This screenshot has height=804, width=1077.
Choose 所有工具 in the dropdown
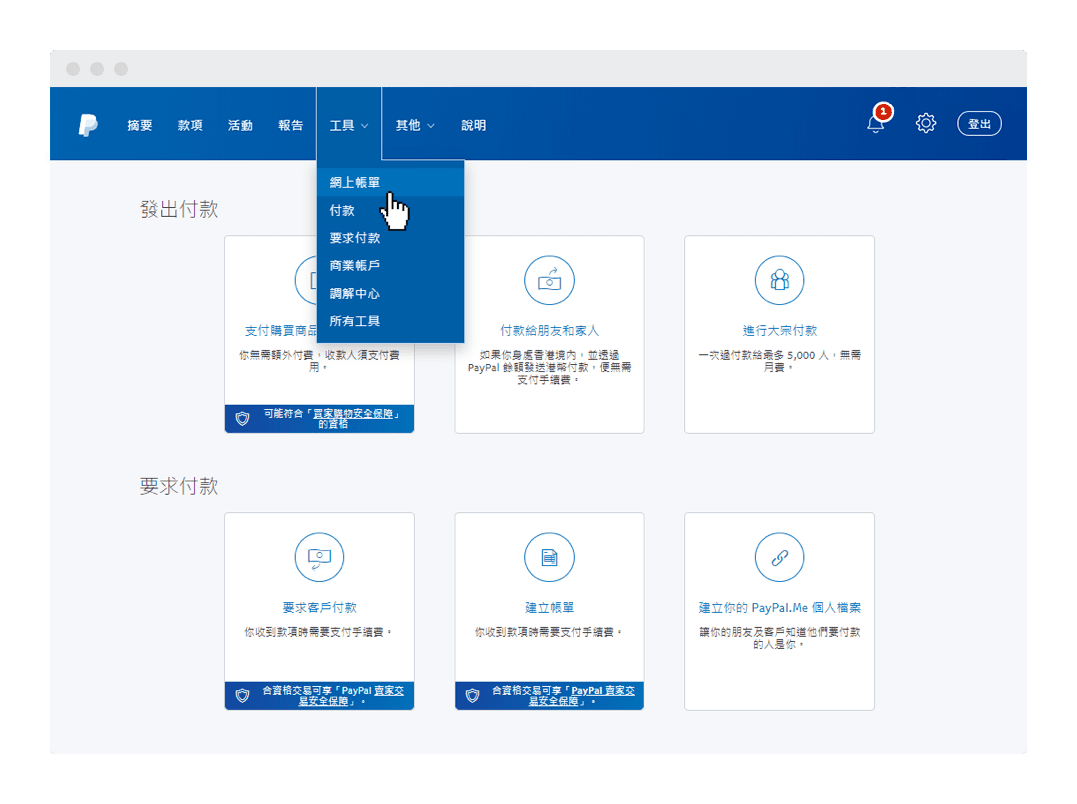point(355,321)
